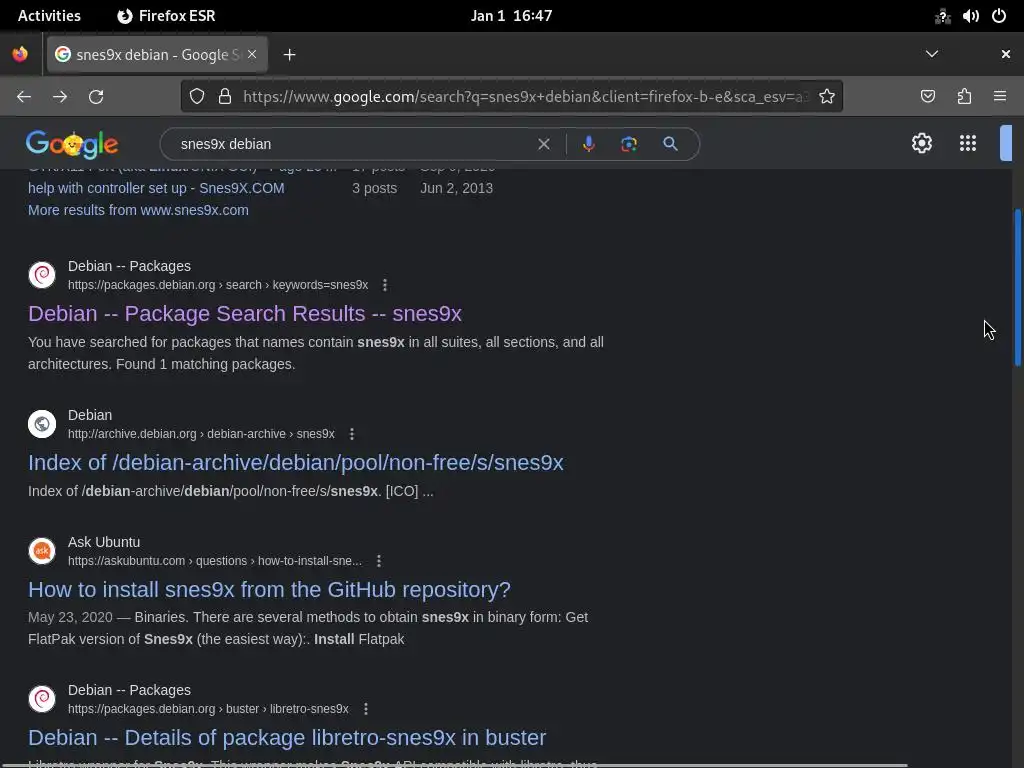Open Google quick settings gear

921,144
